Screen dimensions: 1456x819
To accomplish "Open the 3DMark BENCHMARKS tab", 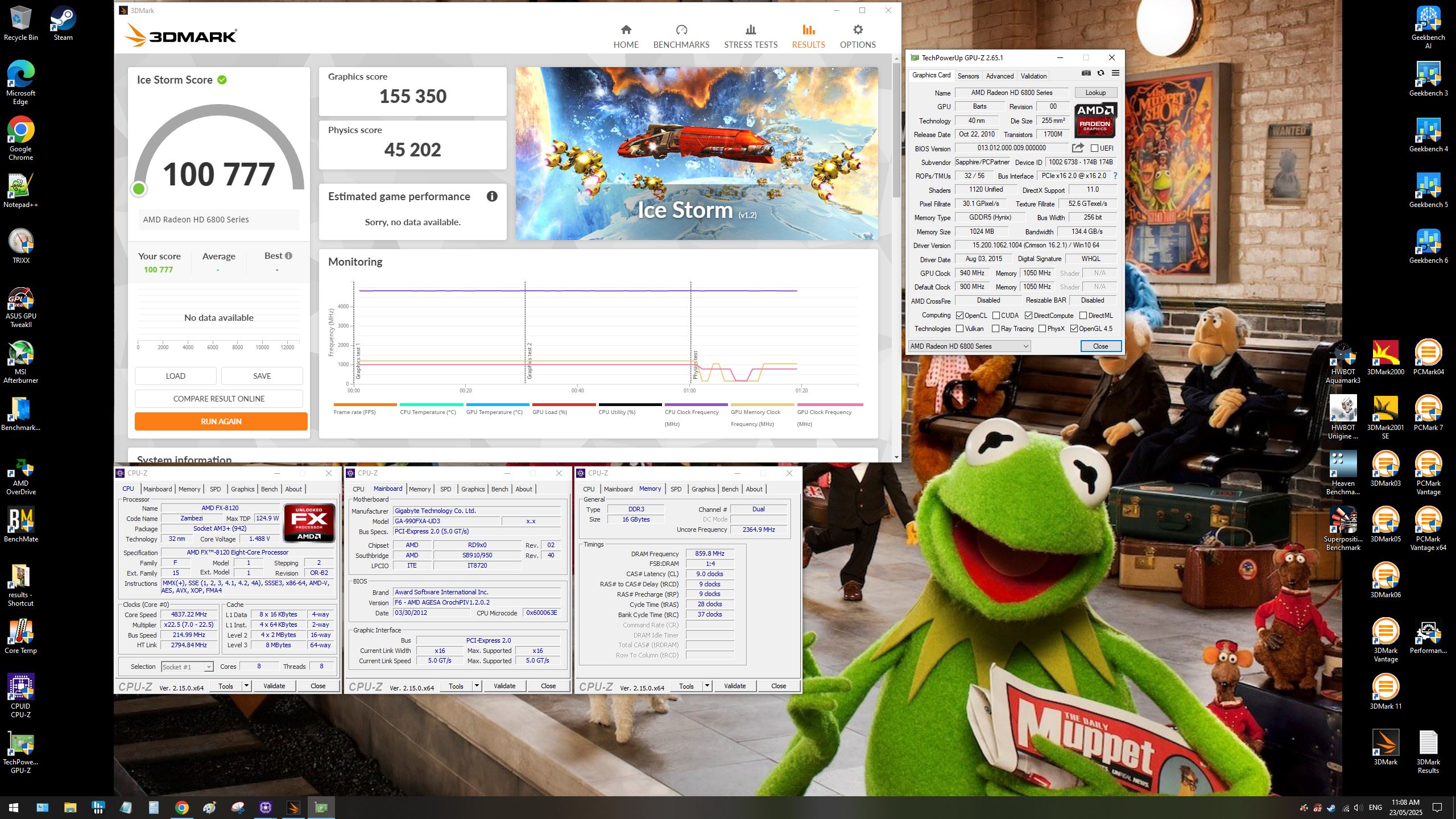I will [x=681, y=36].
